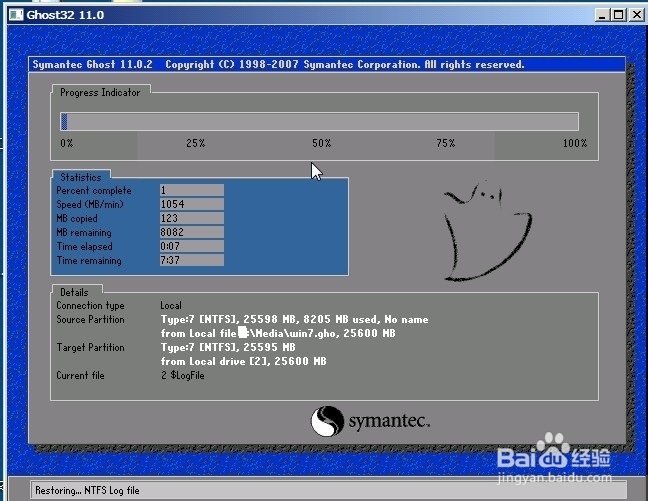Click the Symantec logo icon
This screenshot has width=648, height=501.
pyautogui.click(x=327, y=421)
